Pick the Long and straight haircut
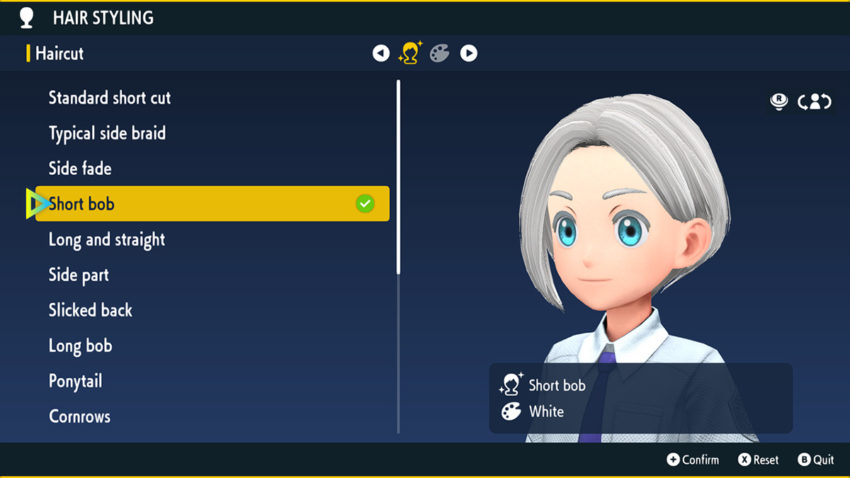 (x=107, y=240)
